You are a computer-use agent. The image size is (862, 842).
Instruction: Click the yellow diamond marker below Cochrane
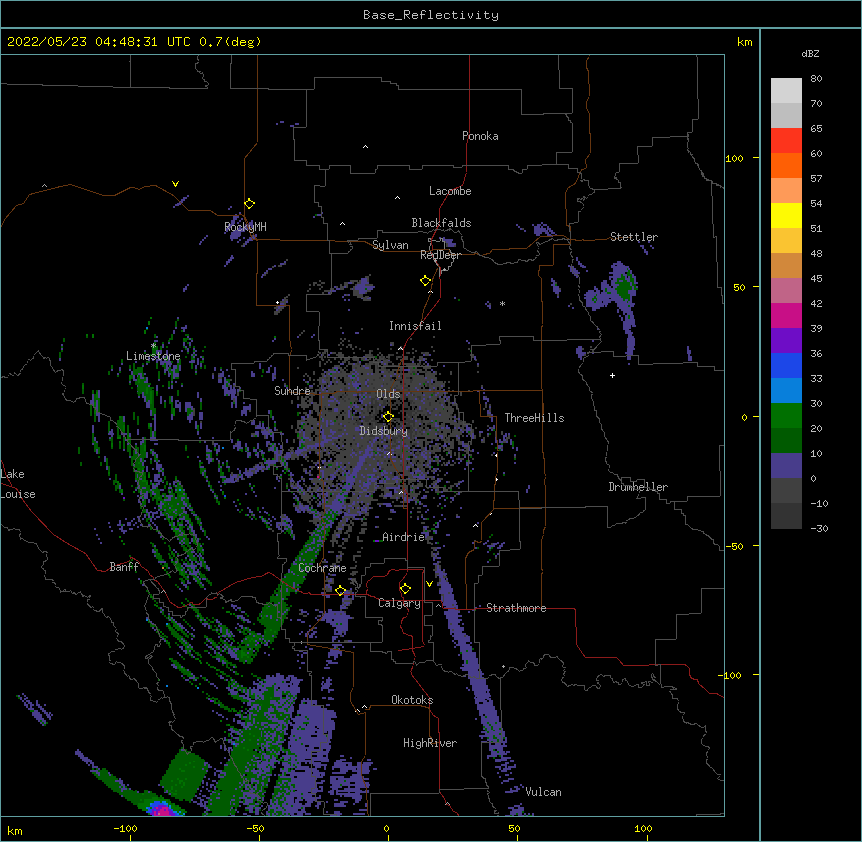pos(340,590)
